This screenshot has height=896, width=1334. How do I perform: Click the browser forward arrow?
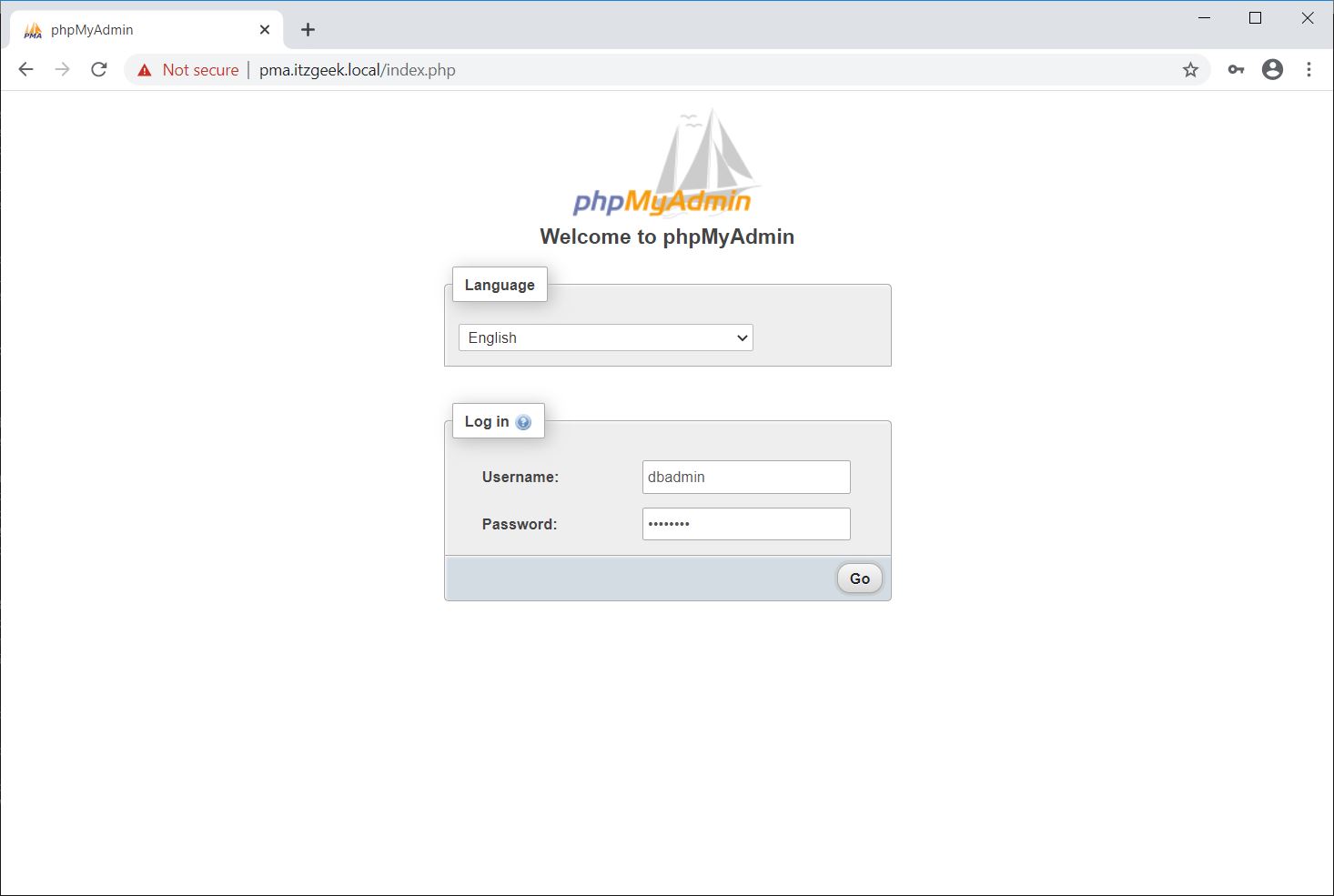[62, 69]
